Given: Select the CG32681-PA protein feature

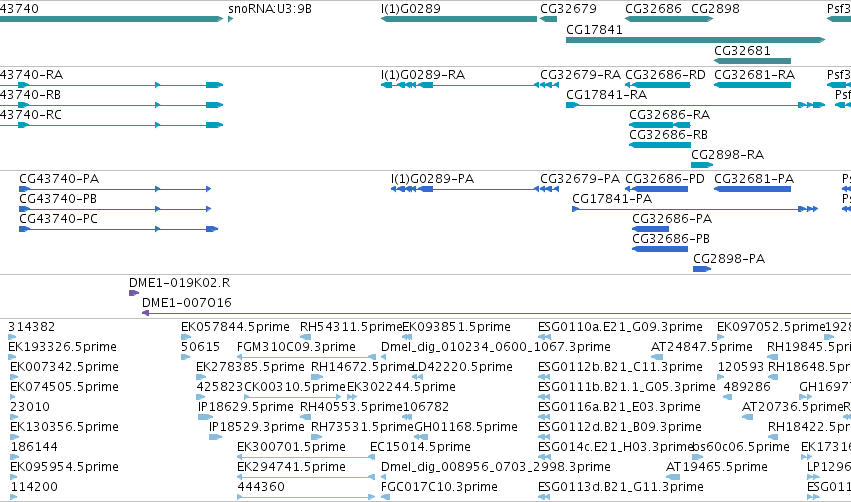Looking at the screenshot, I should pyautogui.click(x=753, y=189).
